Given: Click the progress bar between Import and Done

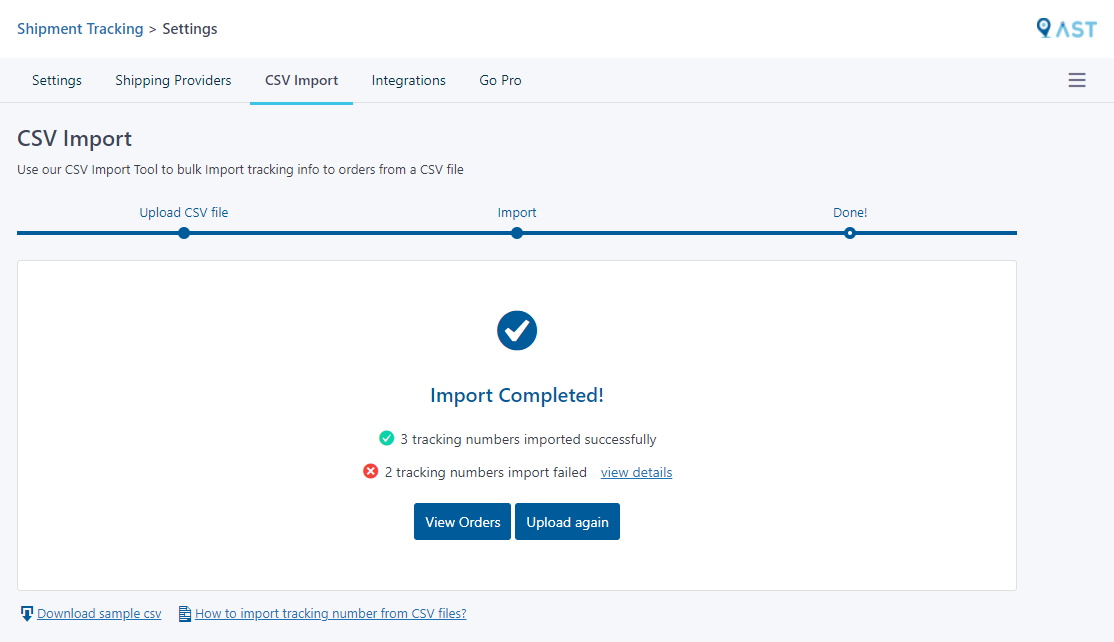Looking at the screenshot, I should point(683,233).
